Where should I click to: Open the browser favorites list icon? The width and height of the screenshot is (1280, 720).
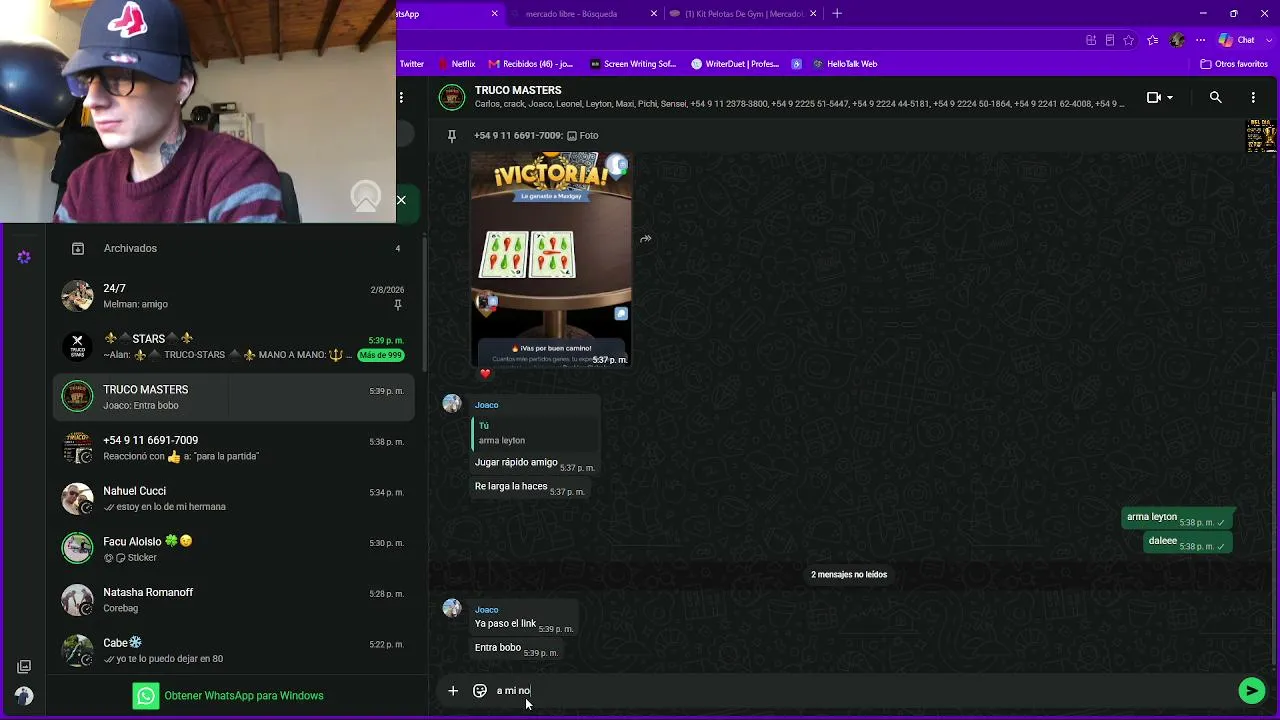[1153, 40]
